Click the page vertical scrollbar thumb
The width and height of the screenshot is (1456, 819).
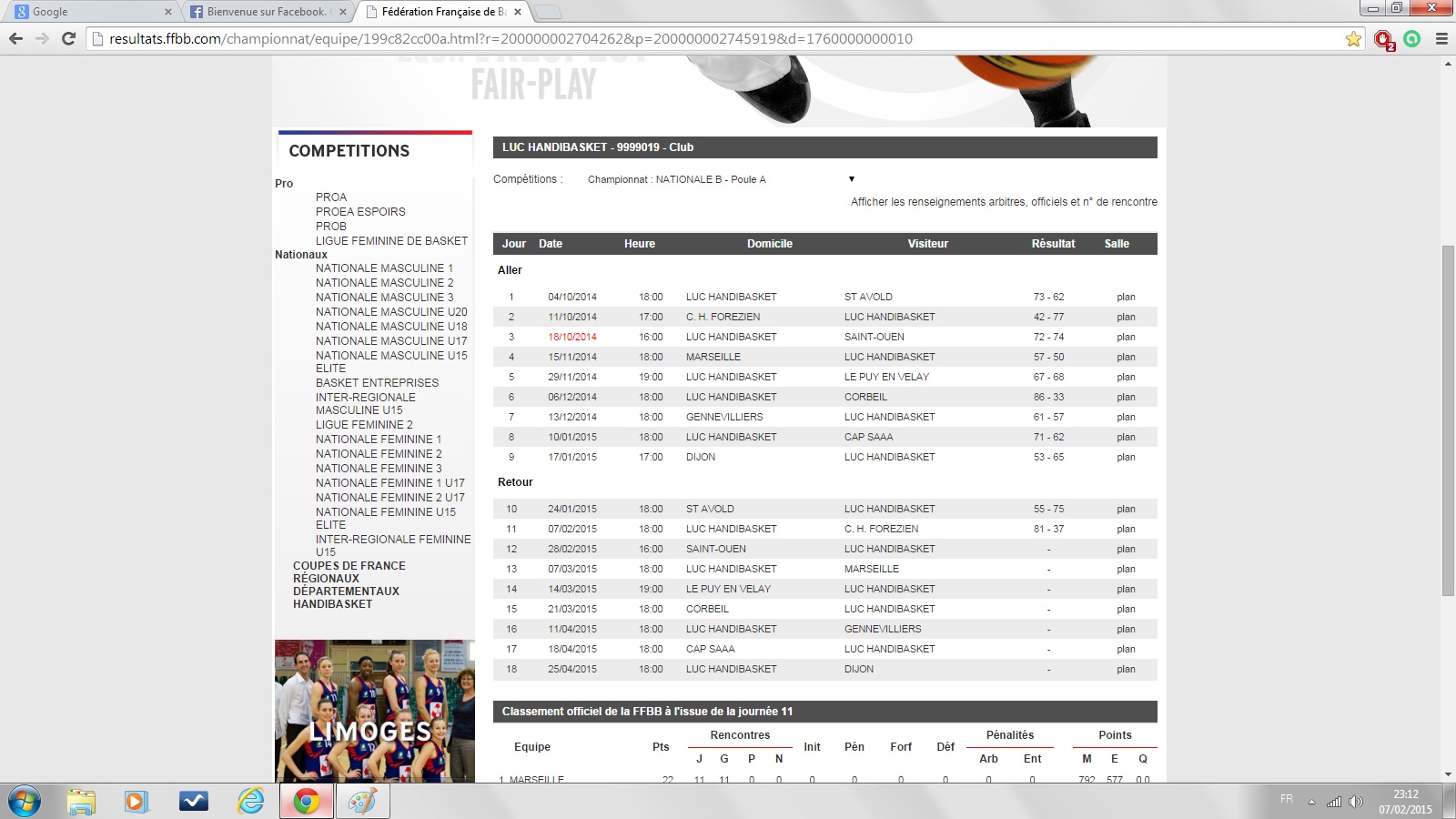pos(1448,420)
